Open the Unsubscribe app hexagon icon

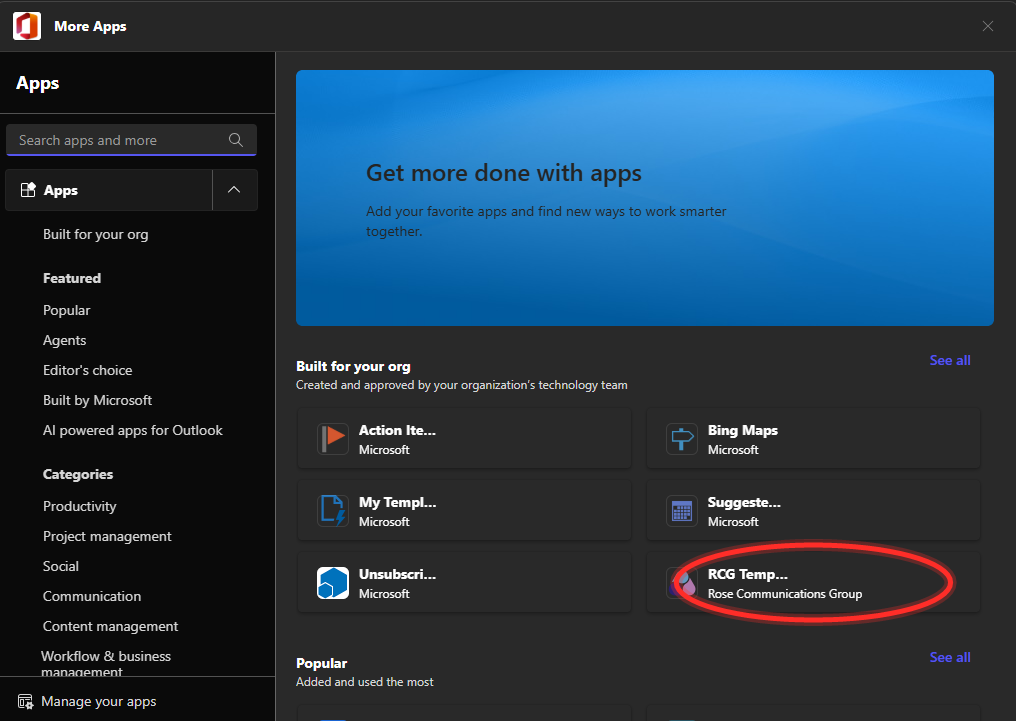tap(333, 582)
